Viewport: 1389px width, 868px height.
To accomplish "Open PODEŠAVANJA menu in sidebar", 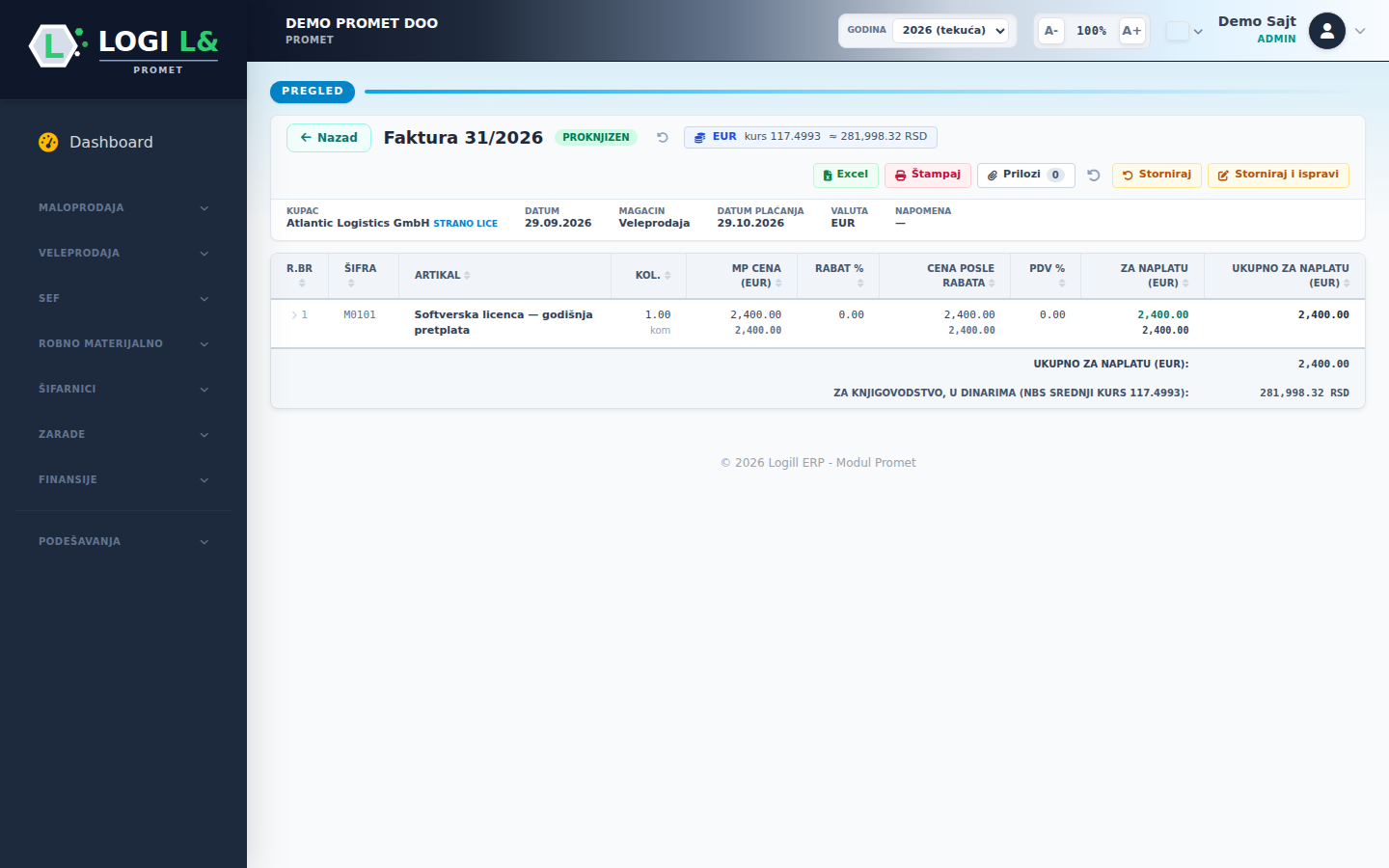I will (x=123, y=541).
